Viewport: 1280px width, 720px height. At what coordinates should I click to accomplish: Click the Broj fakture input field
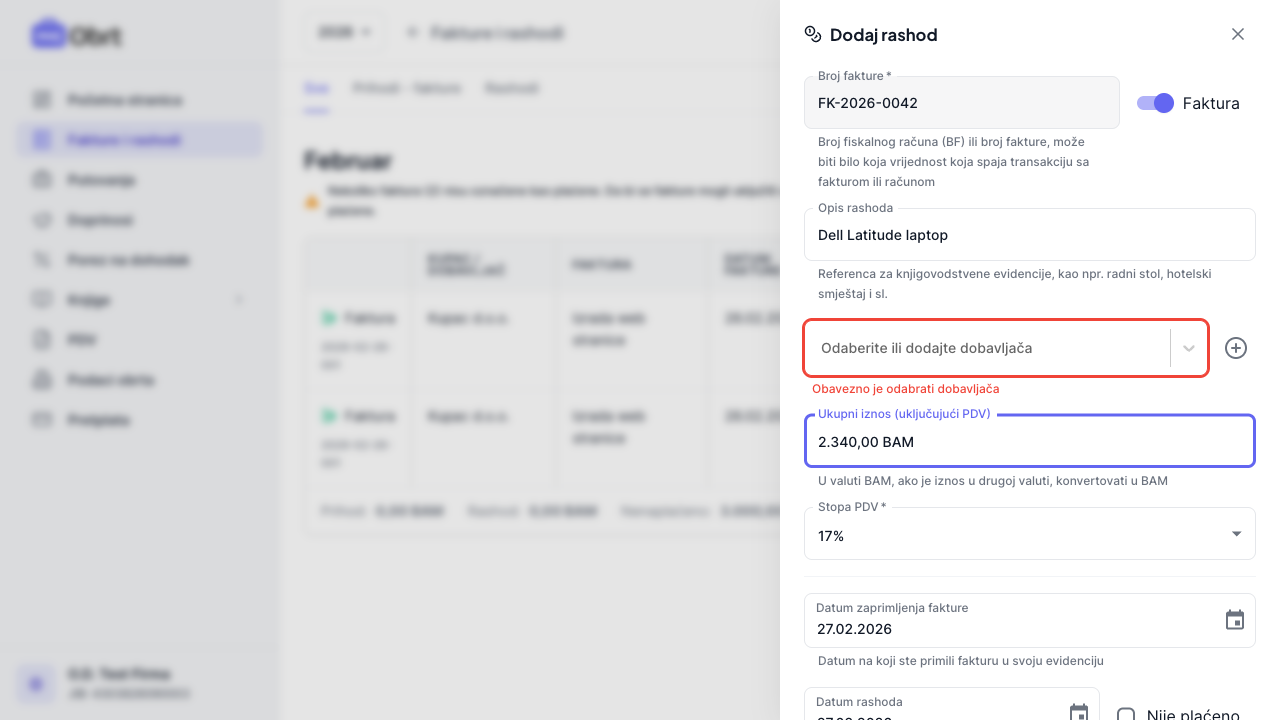961,103
